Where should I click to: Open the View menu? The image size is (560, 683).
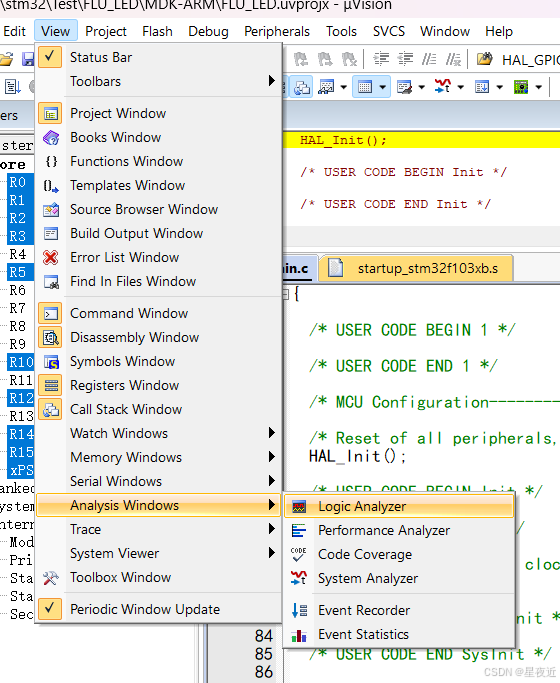(56, 31)
